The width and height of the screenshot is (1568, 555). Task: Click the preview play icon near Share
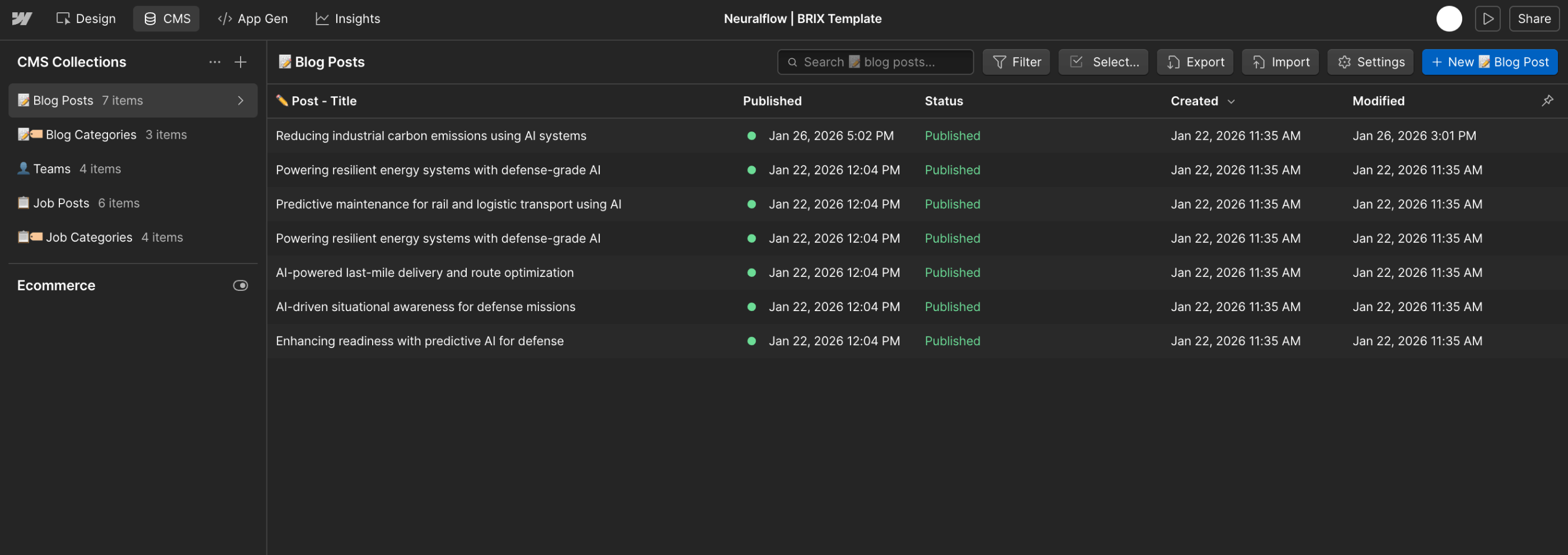click(1487, 18)
